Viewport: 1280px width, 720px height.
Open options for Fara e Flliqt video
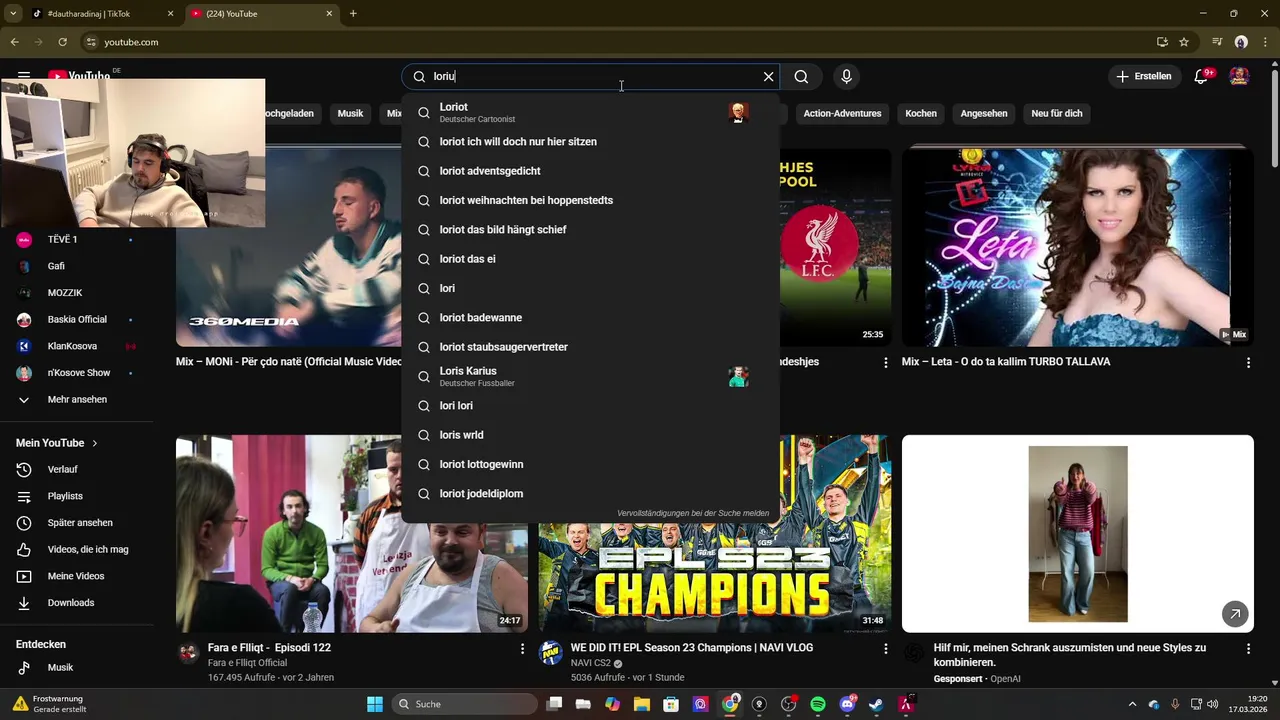point(522,649)
